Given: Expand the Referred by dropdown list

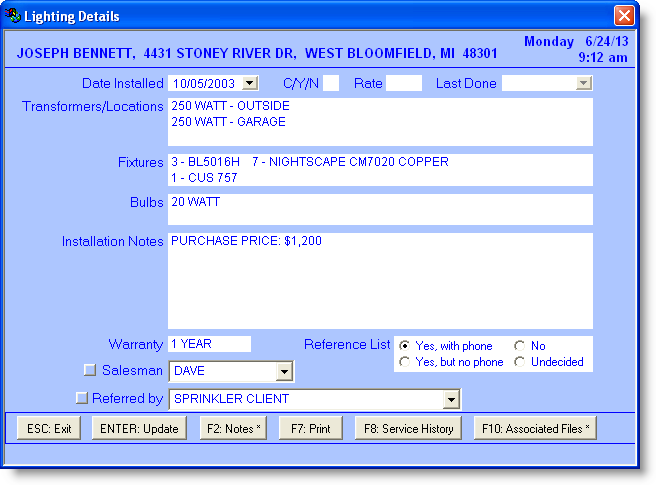Looking at the screenshot, I should pyautogui.click(x=452, y=400).
